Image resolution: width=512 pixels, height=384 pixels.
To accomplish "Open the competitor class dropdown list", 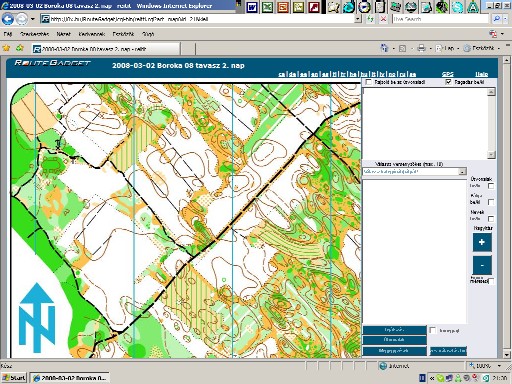I will click(x=462, y=172).
